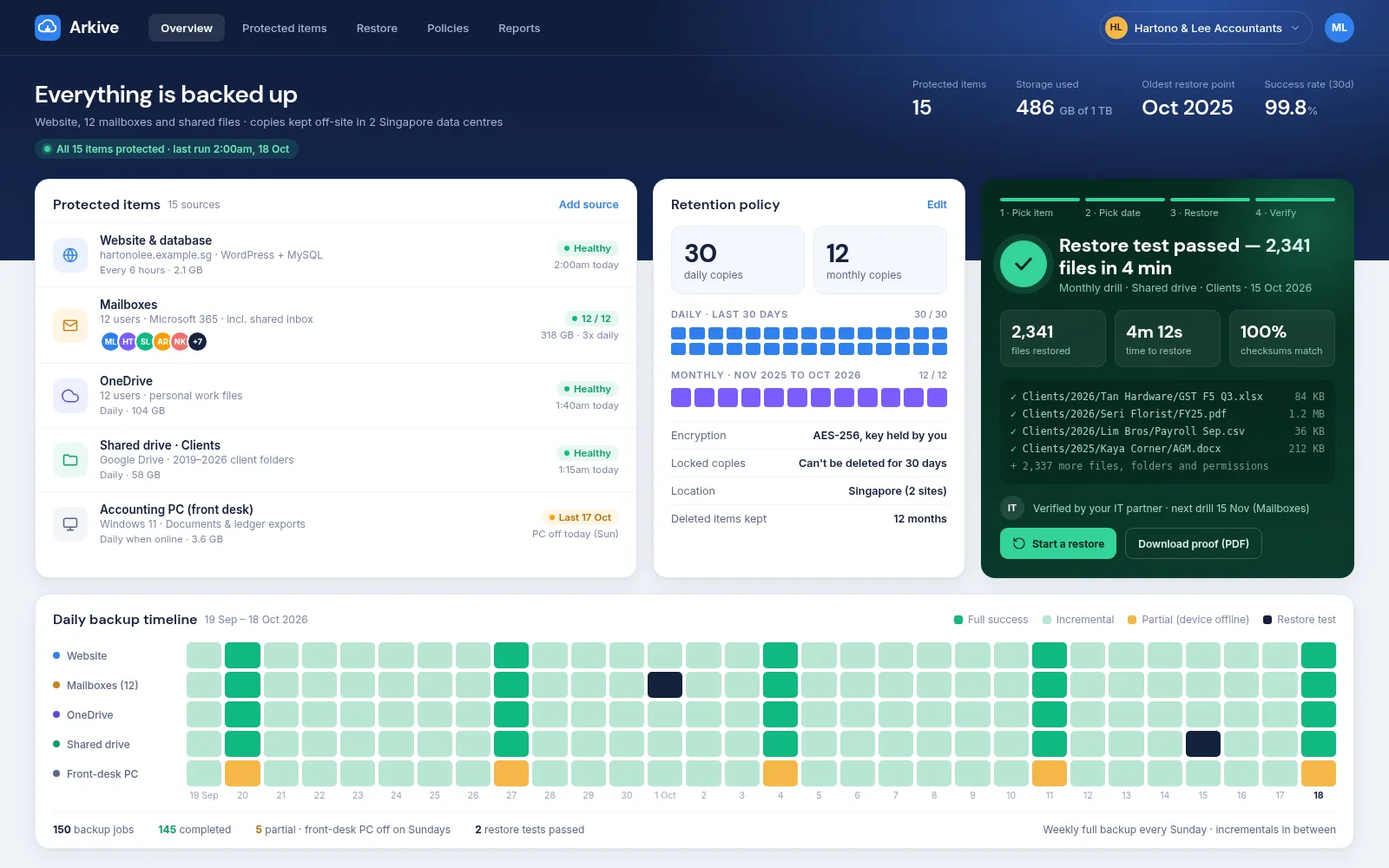Click the Tan Hardware GST F5 Q3.xlsx file row
The width and height of the screenshot is (1389, 868).
pos(1167,397)
